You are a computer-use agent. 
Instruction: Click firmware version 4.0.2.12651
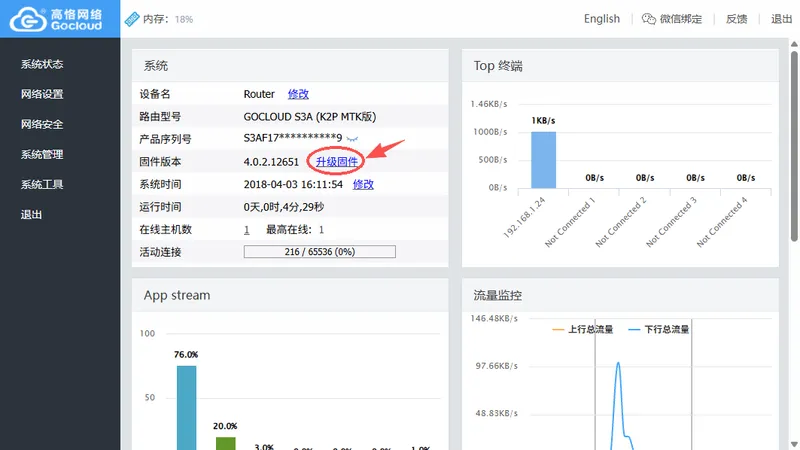271,162
